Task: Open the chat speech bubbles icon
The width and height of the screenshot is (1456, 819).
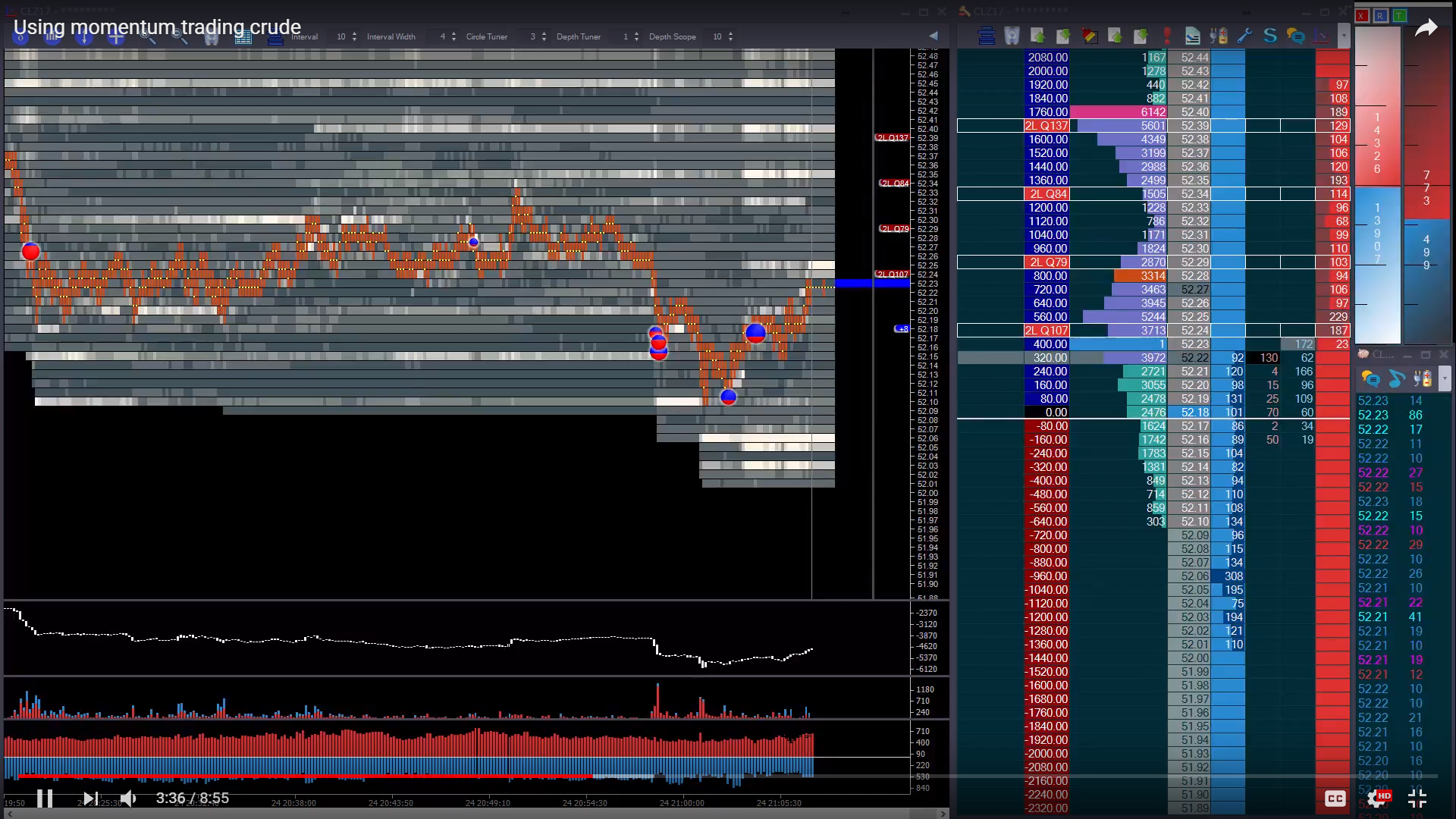Action: (1296, 36)
